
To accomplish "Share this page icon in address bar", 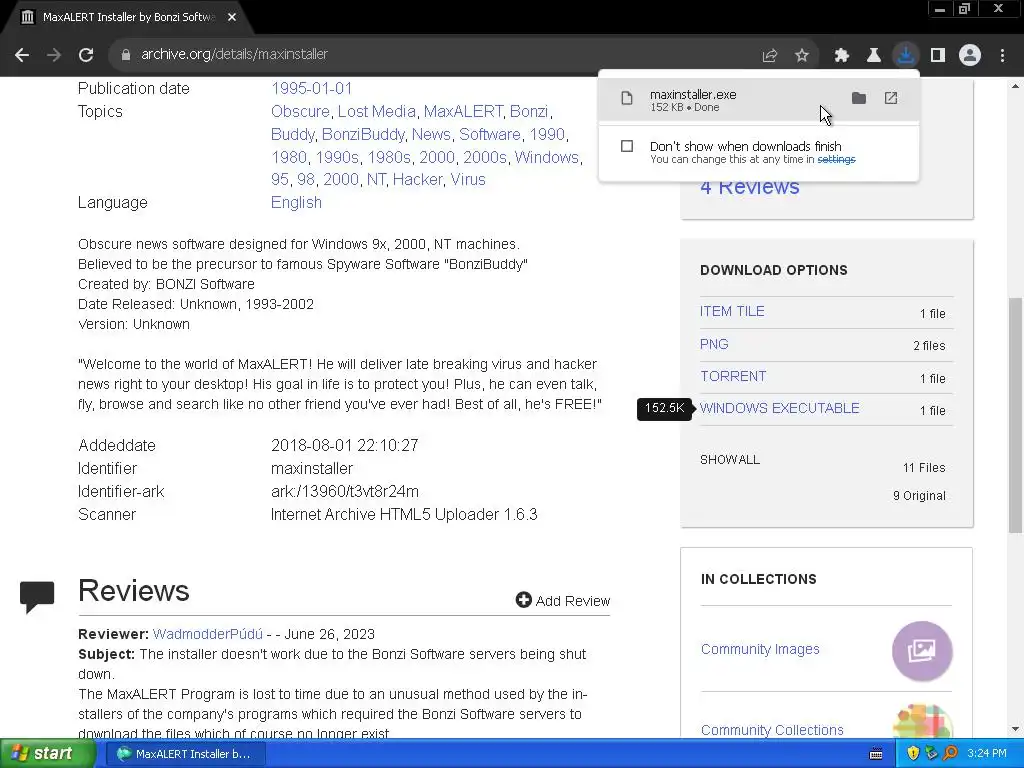I will (x=769, y=56).
